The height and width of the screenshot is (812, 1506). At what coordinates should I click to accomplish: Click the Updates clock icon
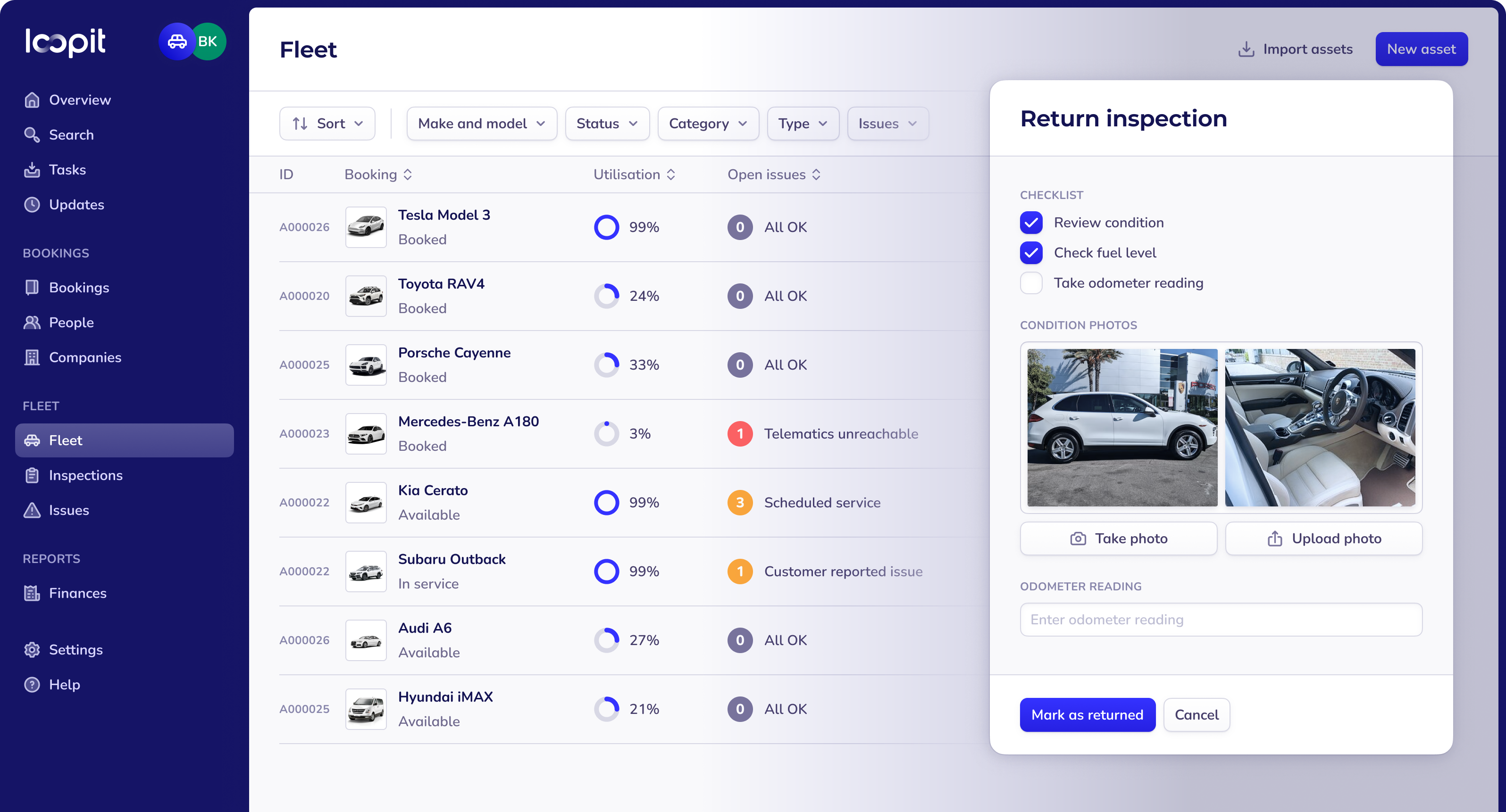[x=33, y=205]
